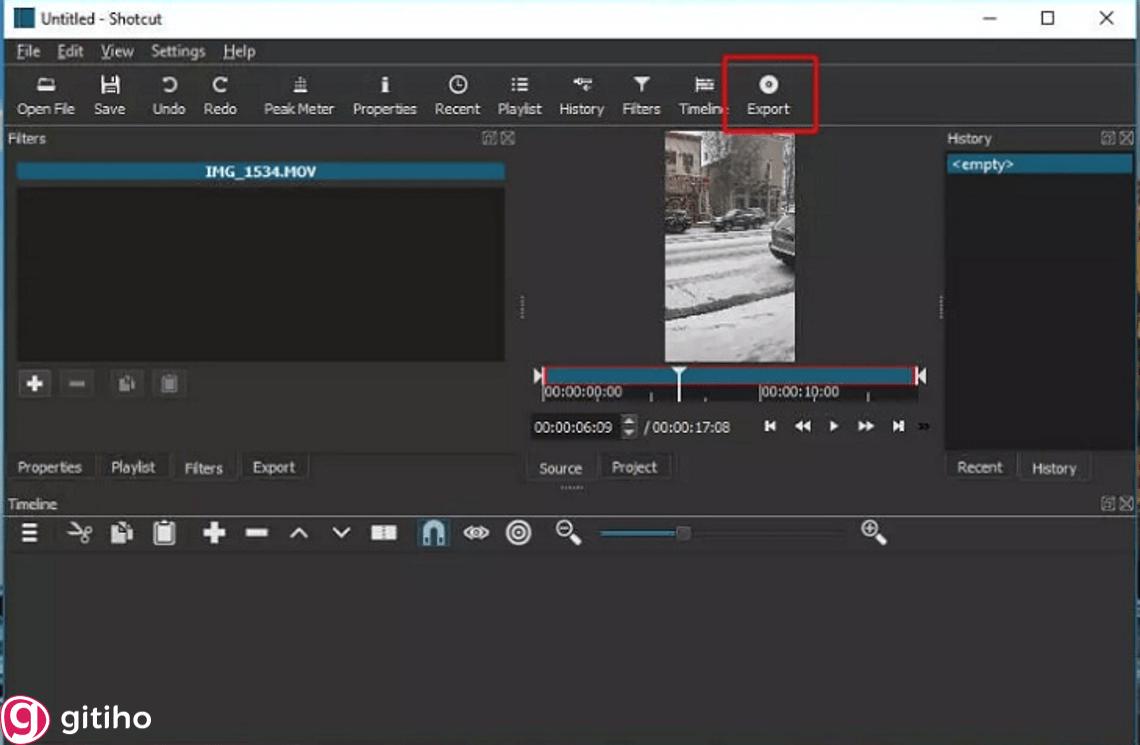Play the video preview
Screen dimensions: 1140x745
pos(834,425)
